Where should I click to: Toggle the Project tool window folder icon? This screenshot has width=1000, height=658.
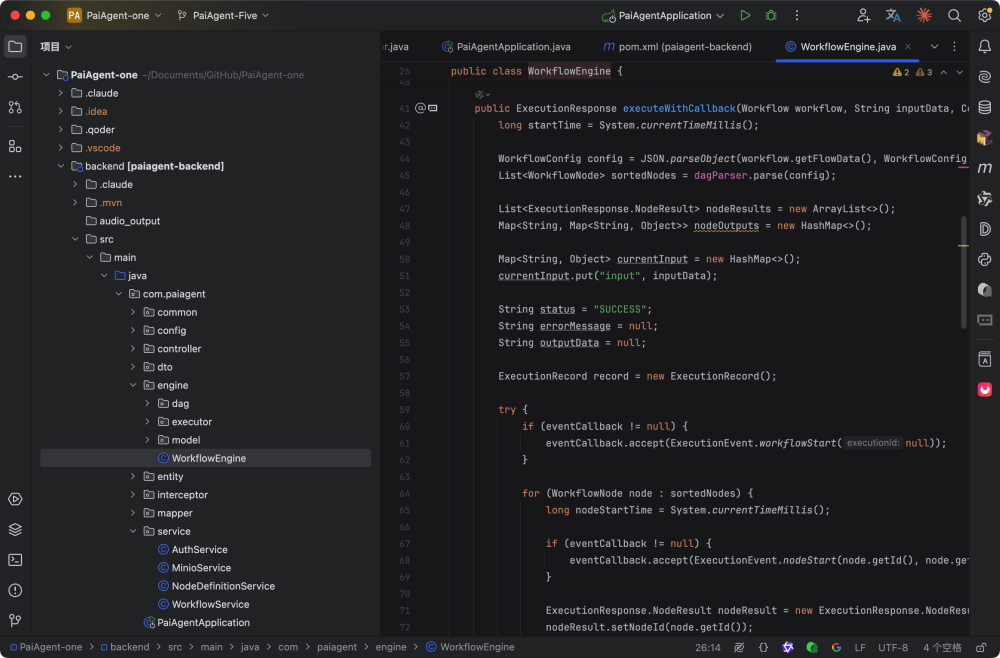coord(15,46)
